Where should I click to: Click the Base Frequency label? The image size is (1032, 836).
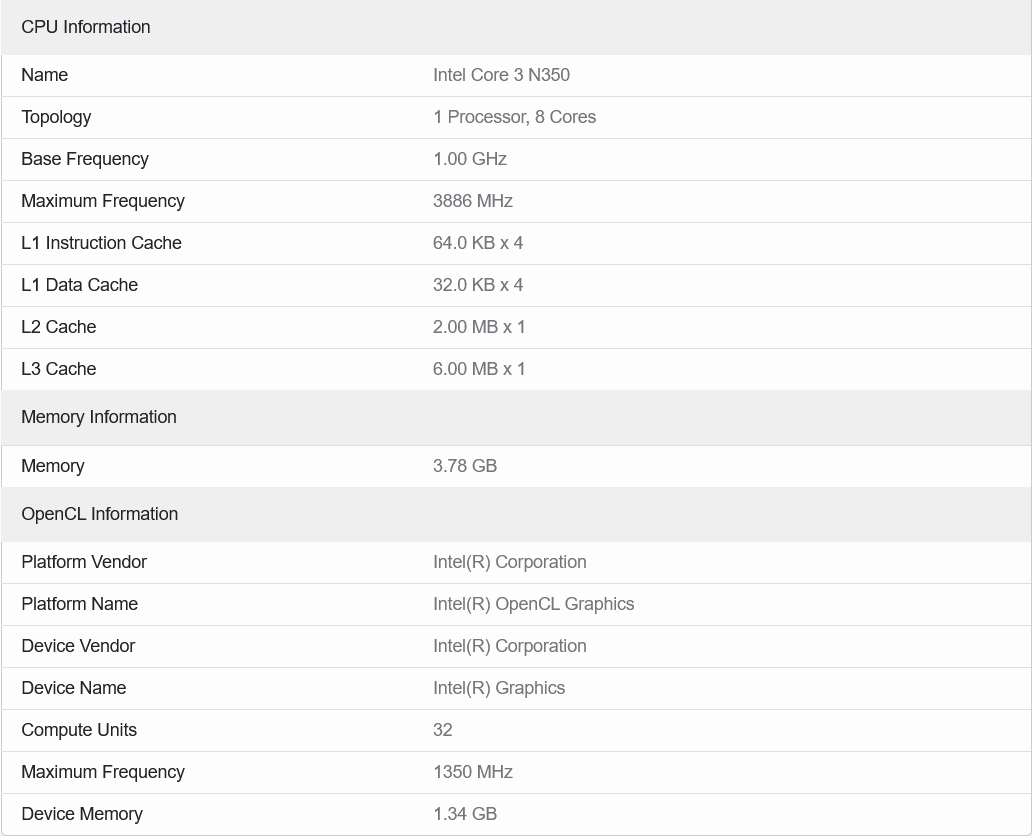point(85,159)
